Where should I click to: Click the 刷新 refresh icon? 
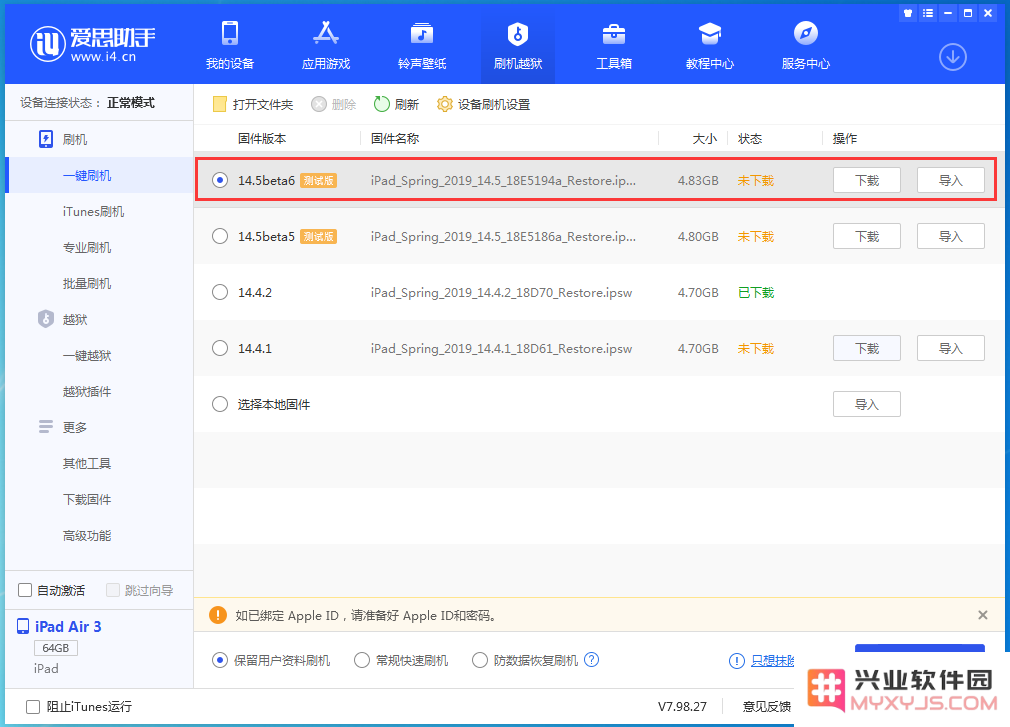381,104
